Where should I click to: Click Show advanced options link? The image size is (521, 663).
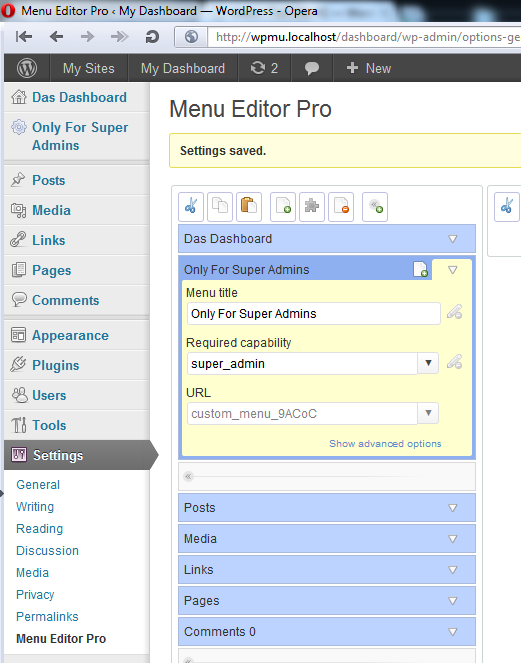[x=385, y=444]
